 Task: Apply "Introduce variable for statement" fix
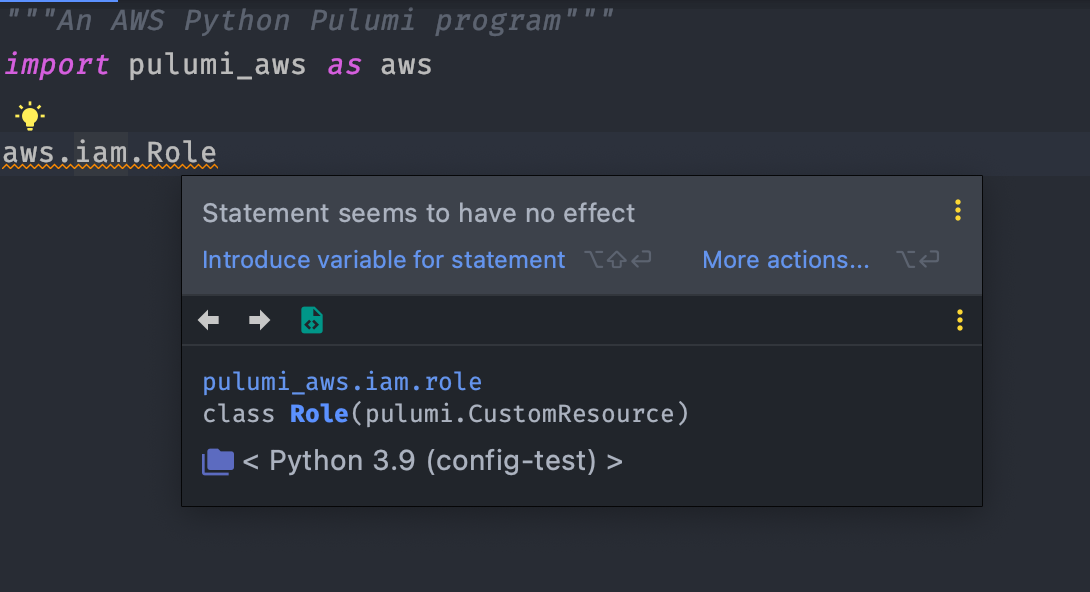click(x=383, y=260)
